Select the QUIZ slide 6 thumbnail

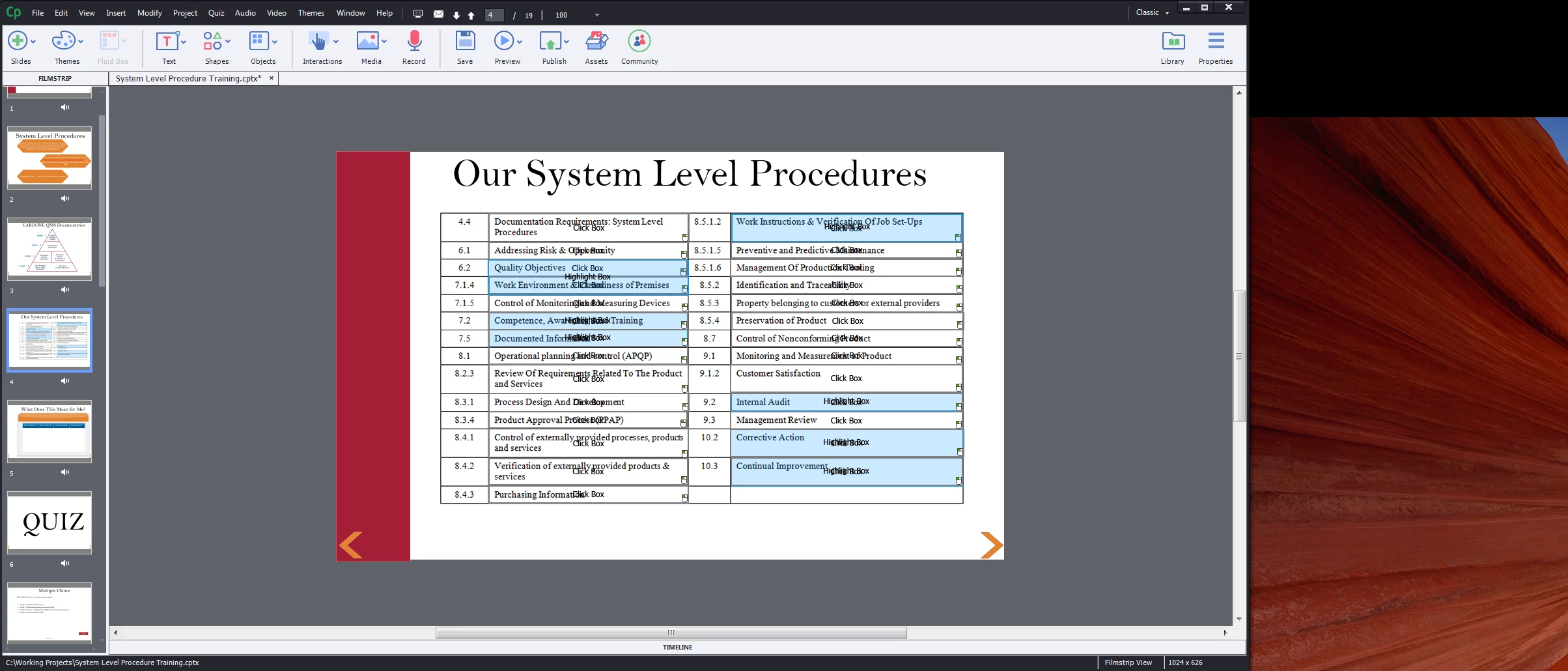49,523
